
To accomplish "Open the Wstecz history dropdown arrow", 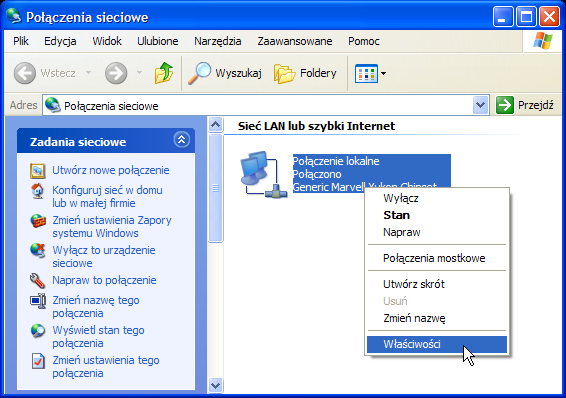I will pyautogui.click(x=88, y=73).
